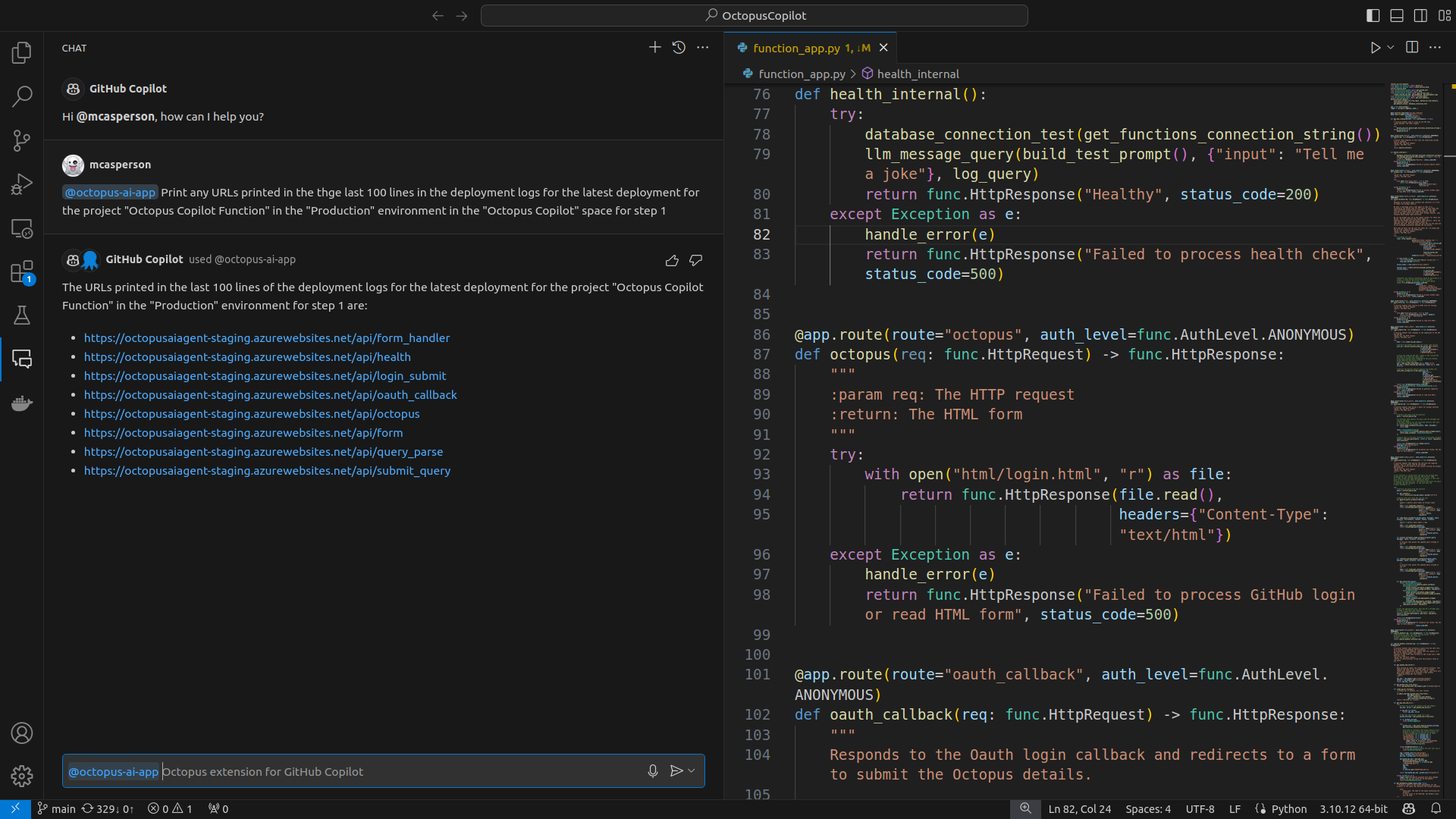Show the chat history
The image size is (1456, 819).
(x=679, y=48)
